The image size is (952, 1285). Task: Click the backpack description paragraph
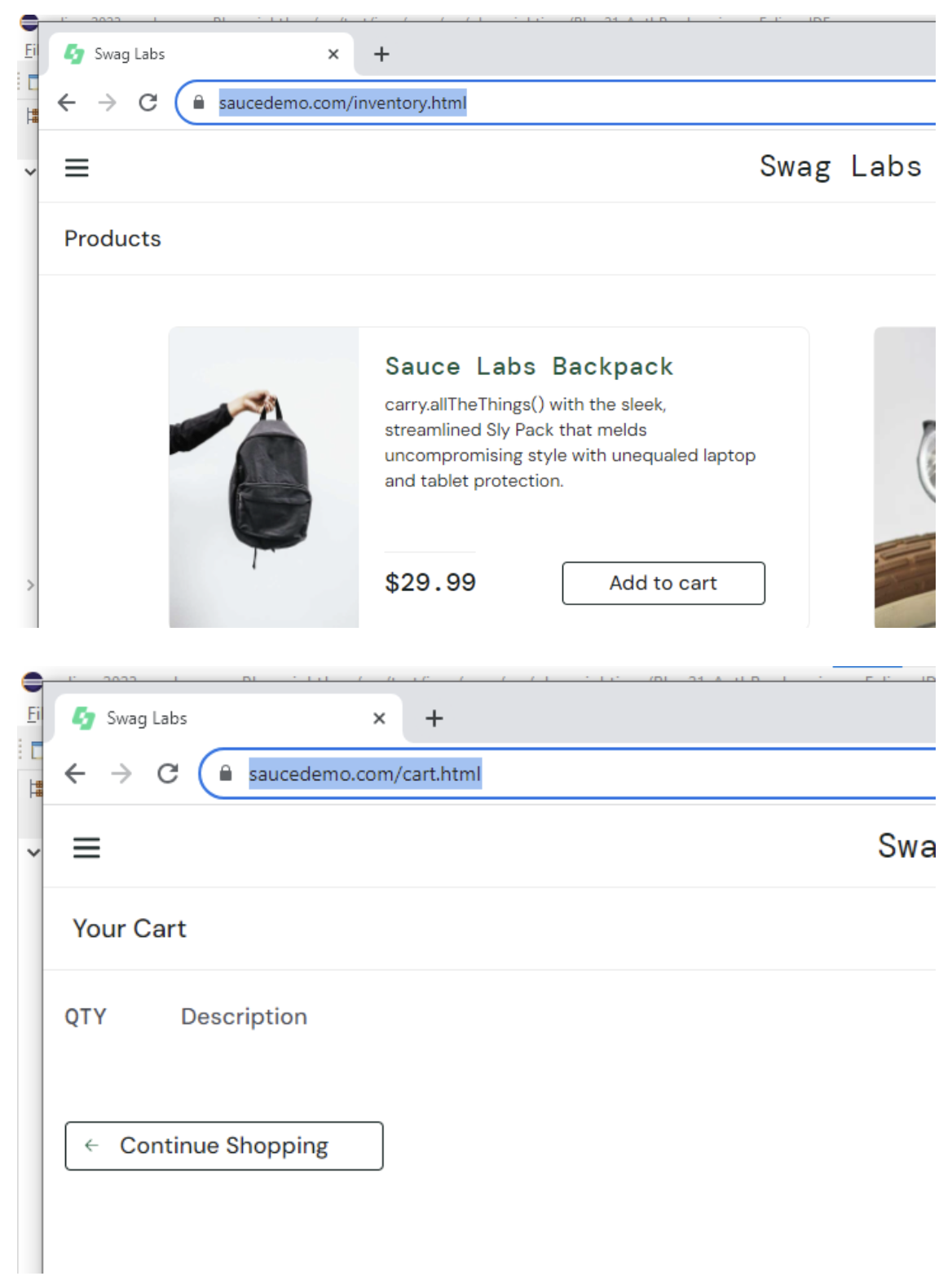pyautogui.click(x=570, y=443)
